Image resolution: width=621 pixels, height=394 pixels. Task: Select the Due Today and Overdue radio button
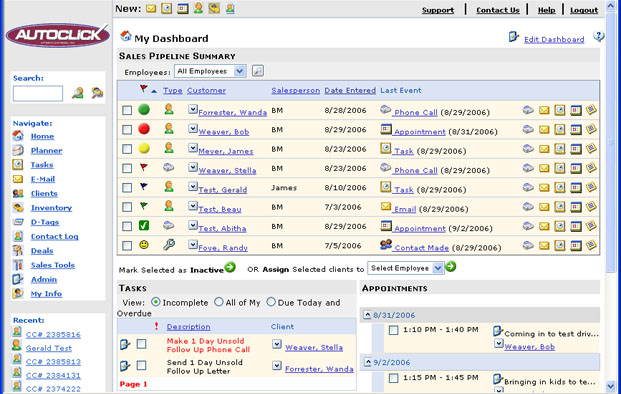(x=271, y=302)
